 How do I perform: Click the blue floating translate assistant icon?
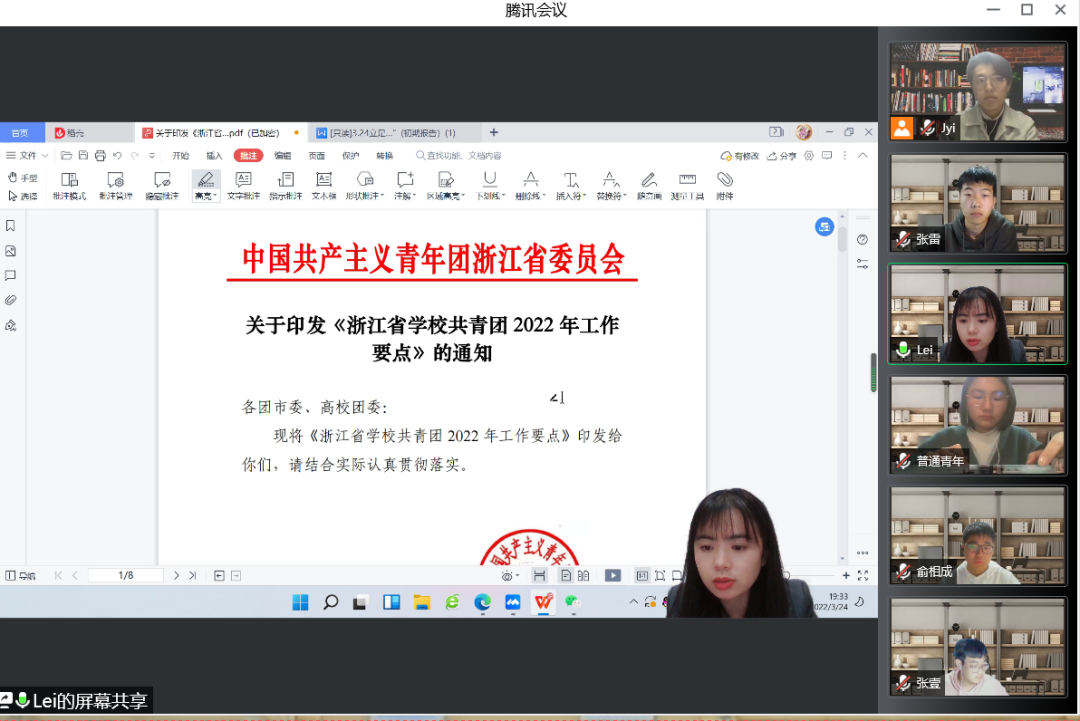click(x=824, y=227)
